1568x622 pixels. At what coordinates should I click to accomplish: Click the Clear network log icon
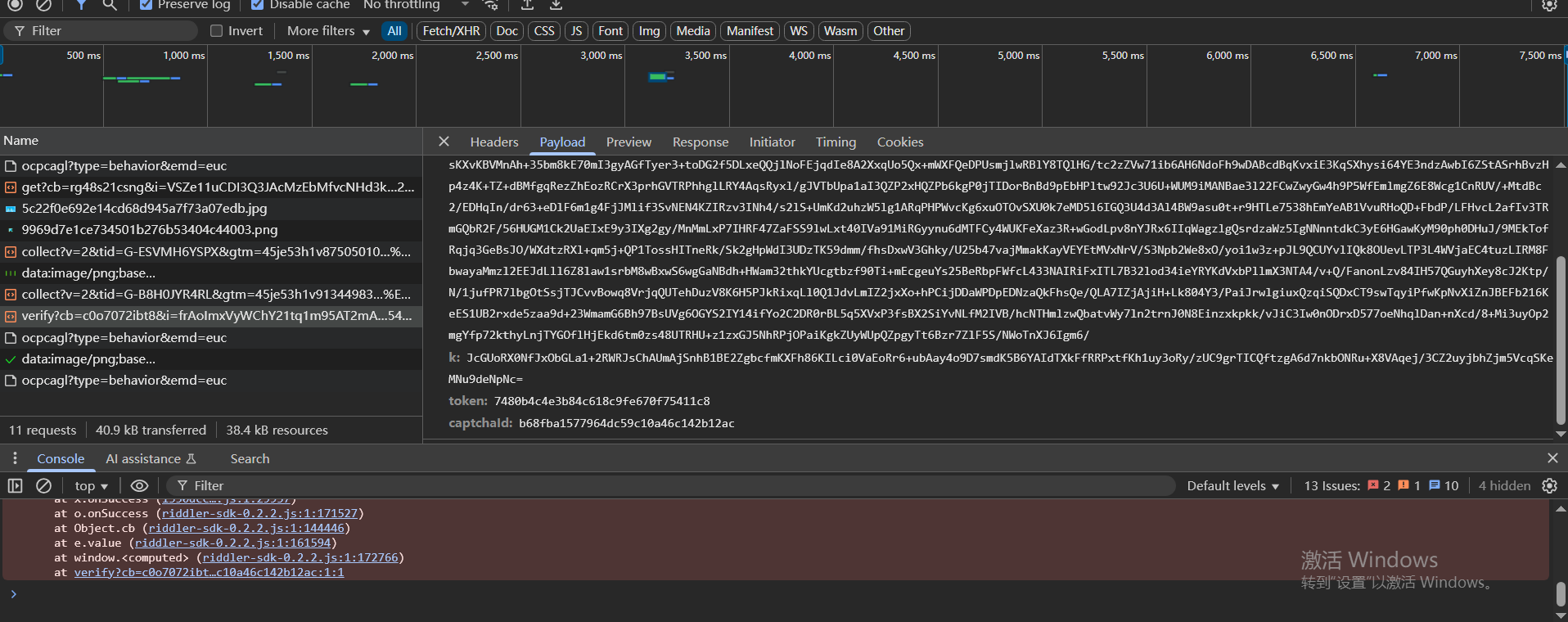pyautogui.click(x=43, y=5)
